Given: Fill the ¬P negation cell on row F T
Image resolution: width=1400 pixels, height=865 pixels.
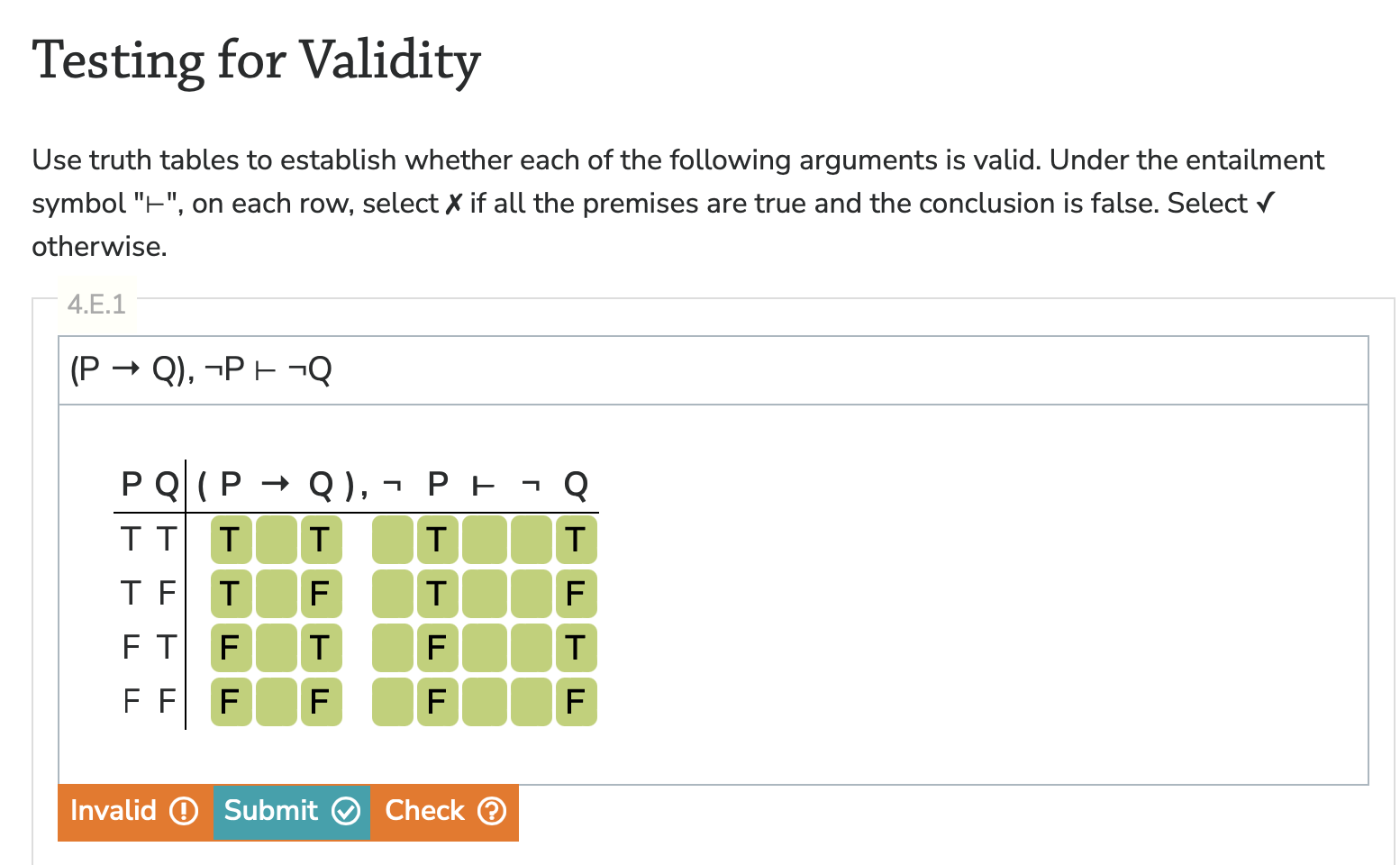Looking at the screenshot, I should pyautogui.click(x=392, y=647).
